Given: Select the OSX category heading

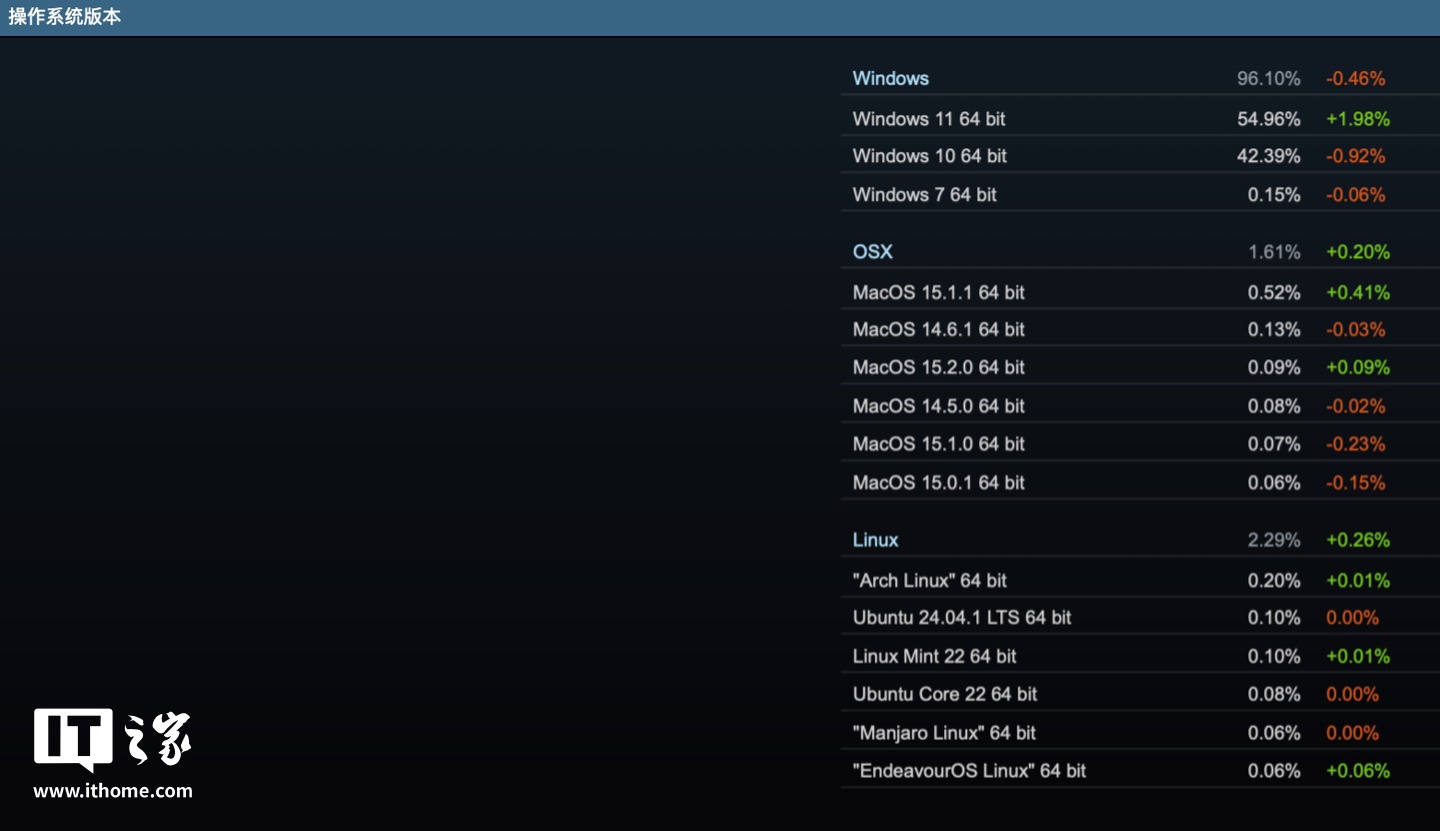Looking at the screenshot, I should 872,252.
